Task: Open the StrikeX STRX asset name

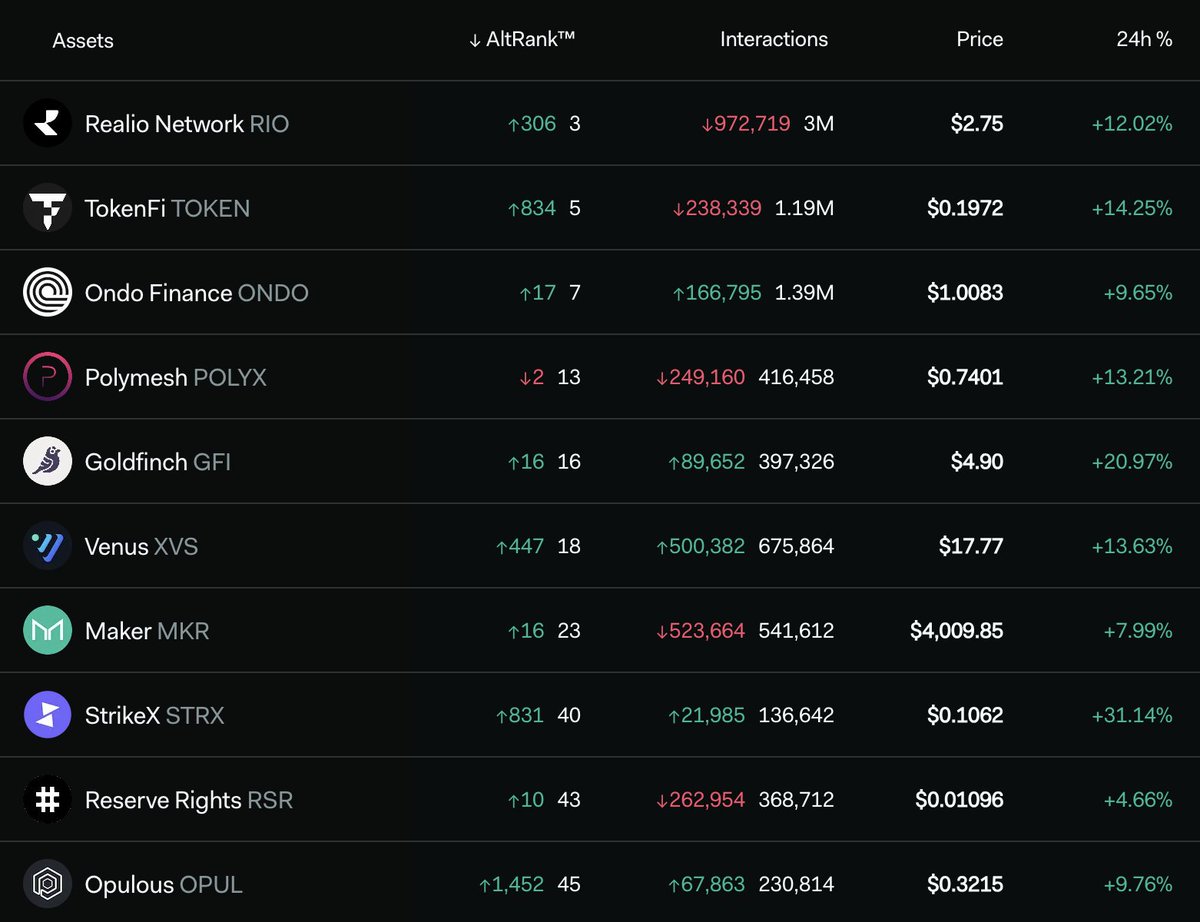Action: tap(154, 715)
